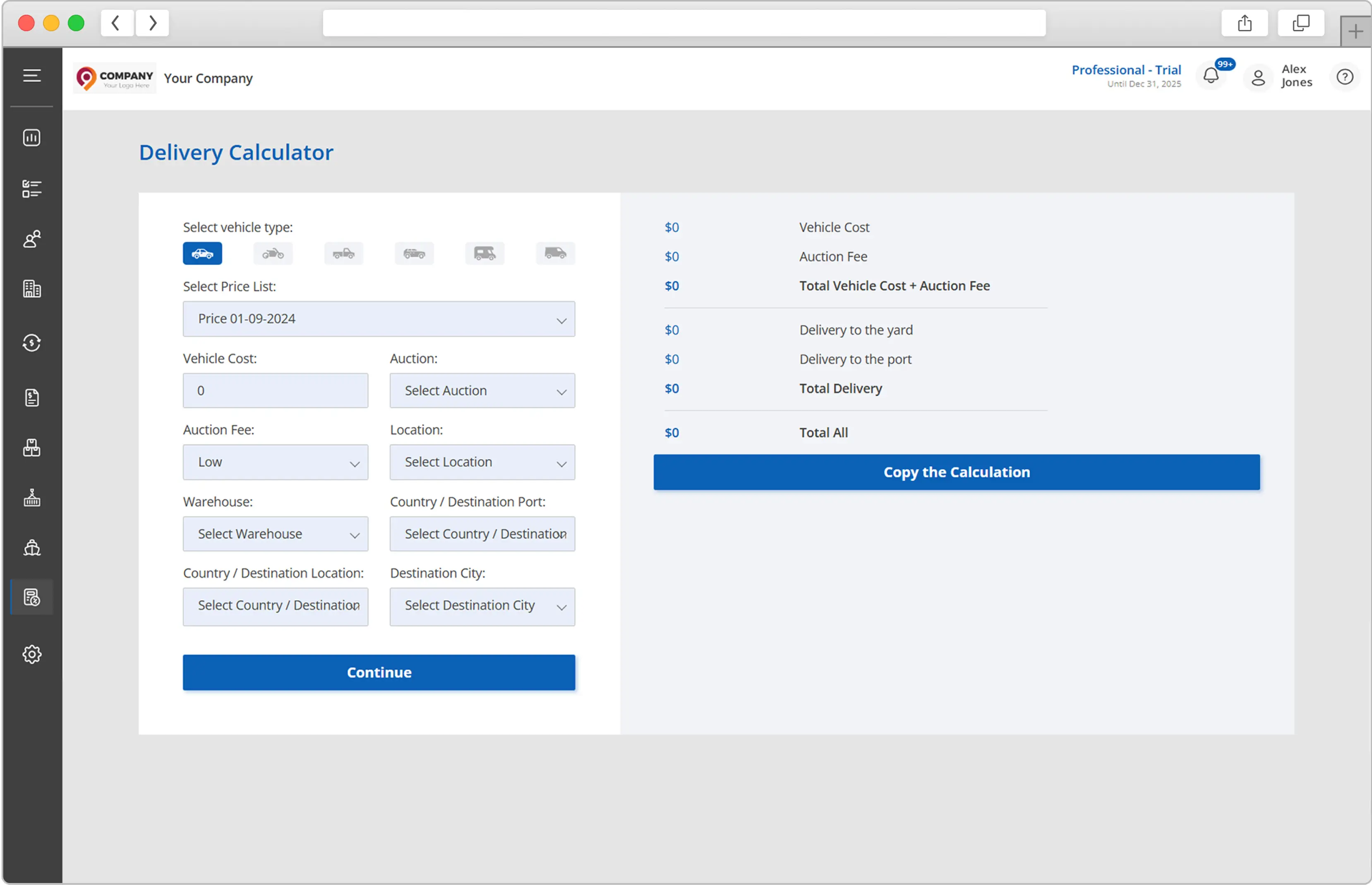The height and width of the screenshot is (885, 1372).
Task: Open the user profile avatar icon
Action: pos(1259,78)
